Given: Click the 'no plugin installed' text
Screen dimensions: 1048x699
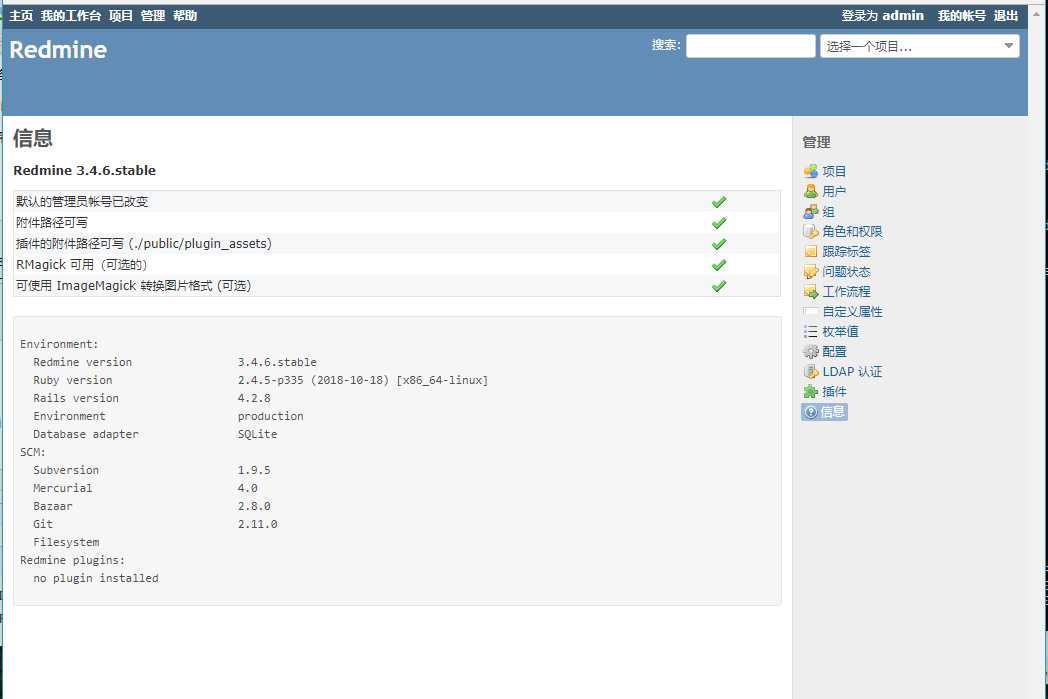Looking at the screenshot, I should pyautogui.click(x=96, y=578).
